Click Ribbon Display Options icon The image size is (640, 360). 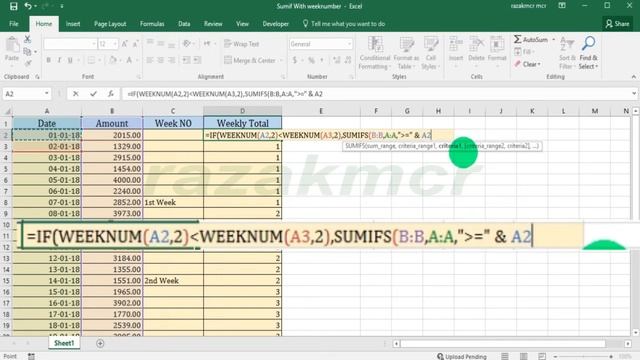[x=562, y=6]
